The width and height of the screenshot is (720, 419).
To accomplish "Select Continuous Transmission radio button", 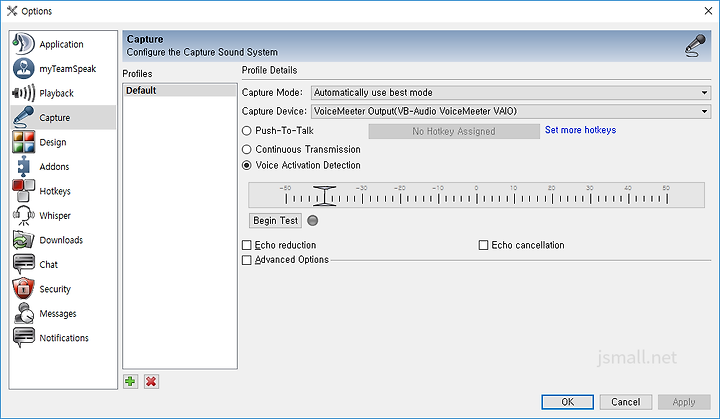I will pos(247,149).
